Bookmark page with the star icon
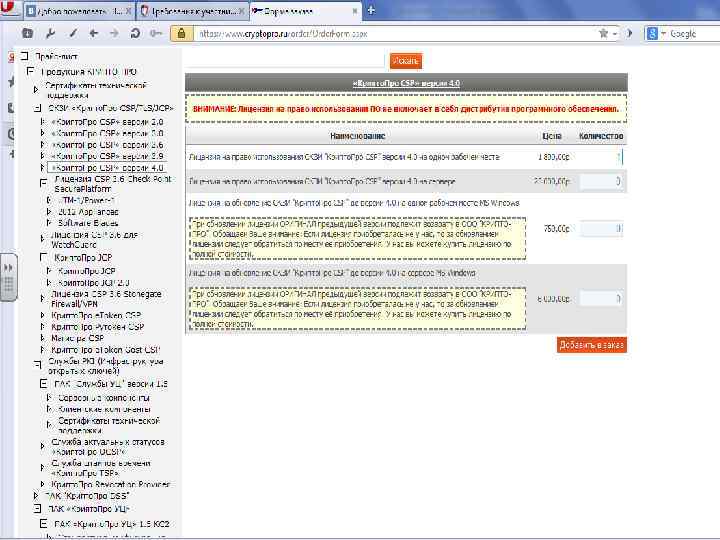The height and width of the screenshot is (540, 720). [x=603, y=34]
